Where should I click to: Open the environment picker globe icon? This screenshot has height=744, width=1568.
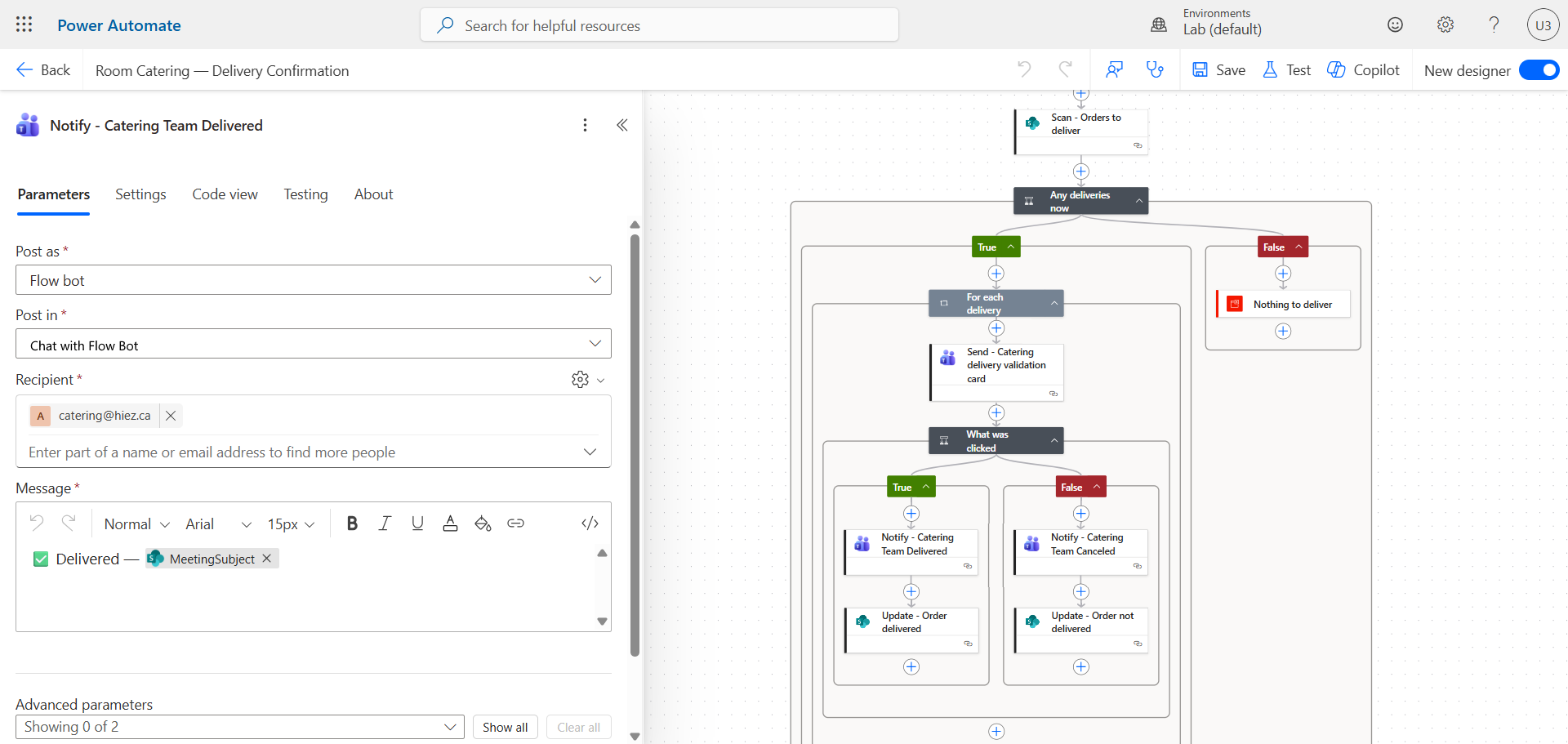[x=1159, y=25]
